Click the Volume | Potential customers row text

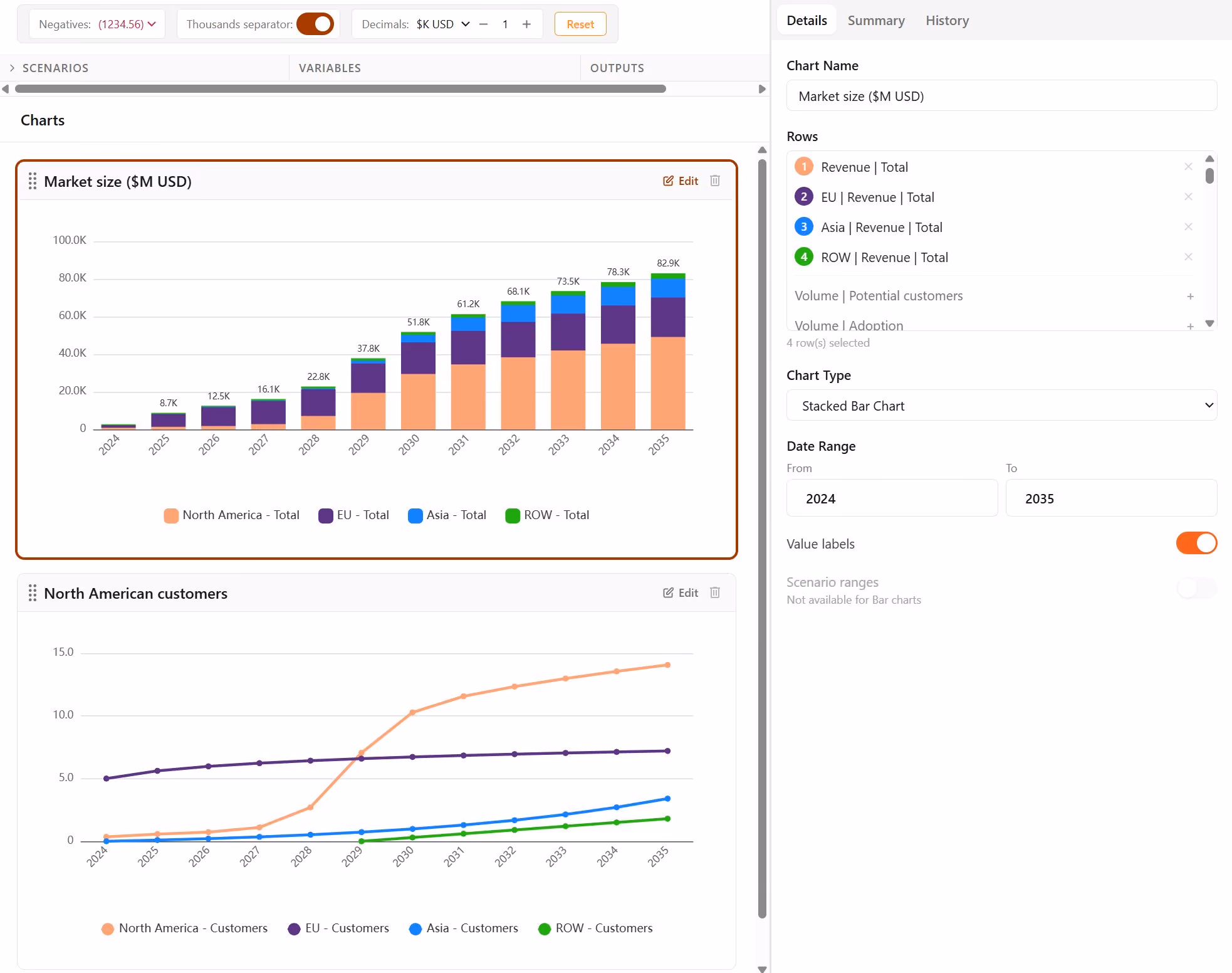point(879,296)
